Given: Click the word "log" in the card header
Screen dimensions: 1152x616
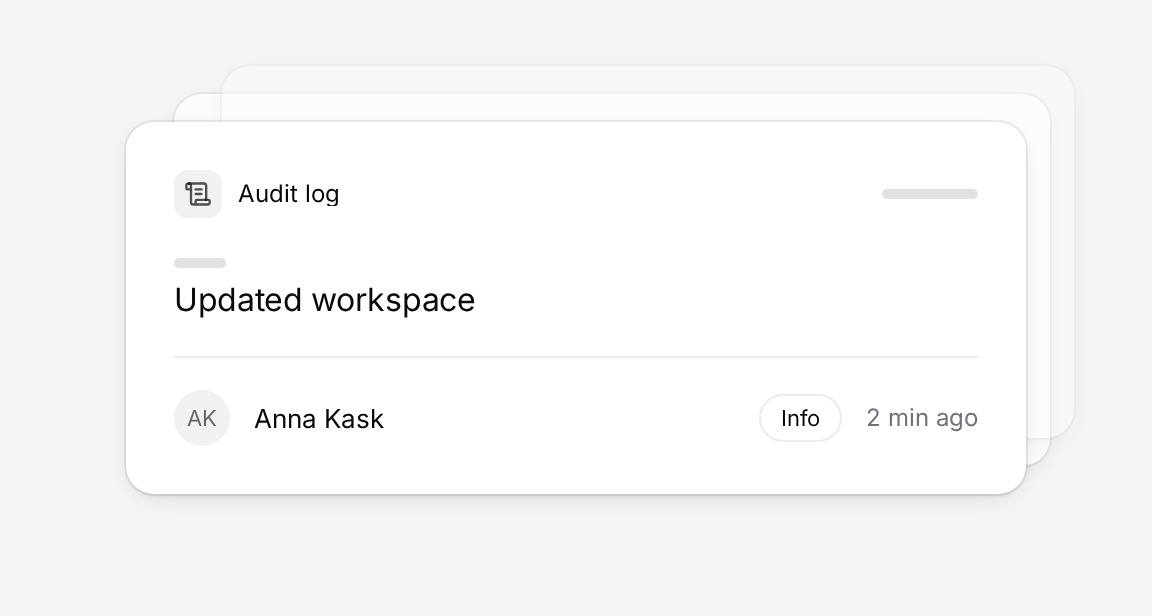Looking at the screenshot, I should pyautogui.click(x=323, y=194).
